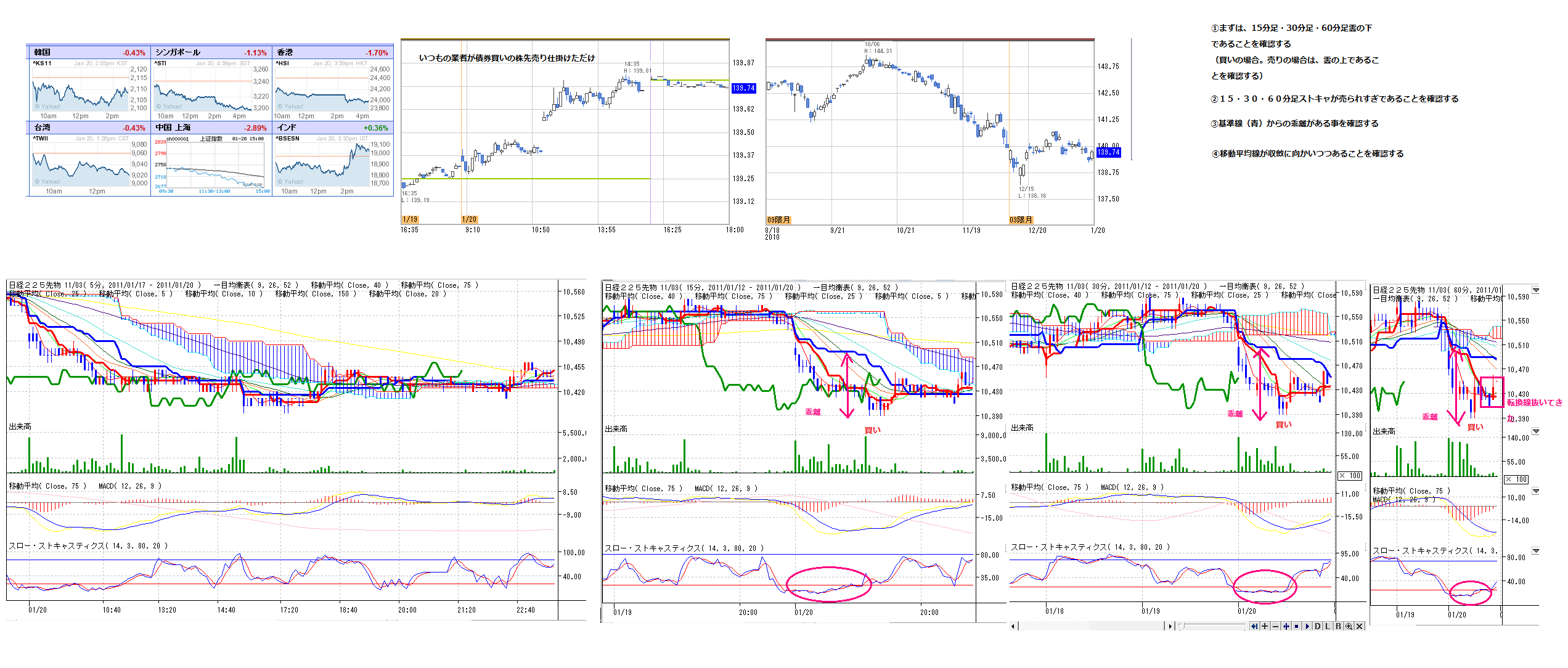Image resolution: width=1568 pixels, height=668 pixels.
Task: Click left arrow of horizontal chart scrollbar
Action: click(x=1013, y=626)
